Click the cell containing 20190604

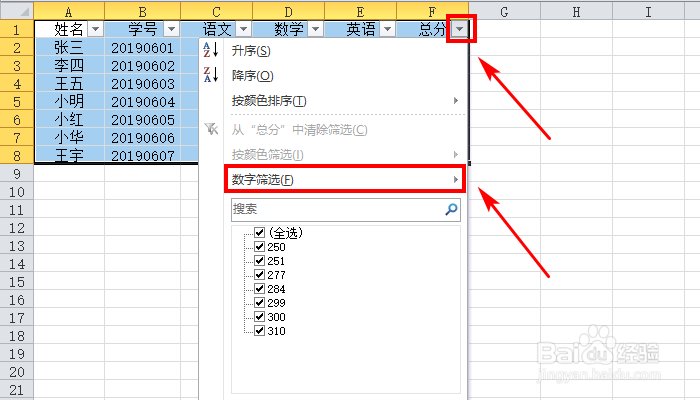coord(142,101)
